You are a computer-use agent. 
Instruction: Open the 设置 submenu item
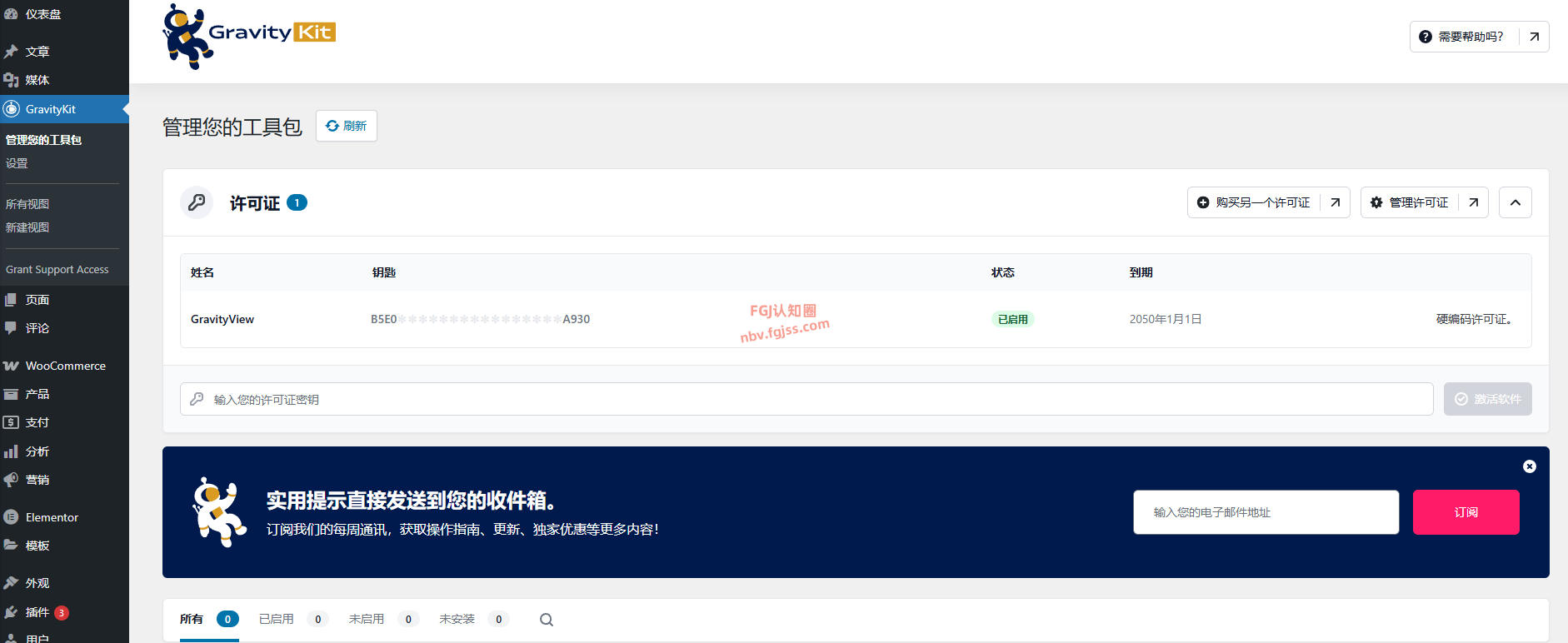(x=17, y=163)
